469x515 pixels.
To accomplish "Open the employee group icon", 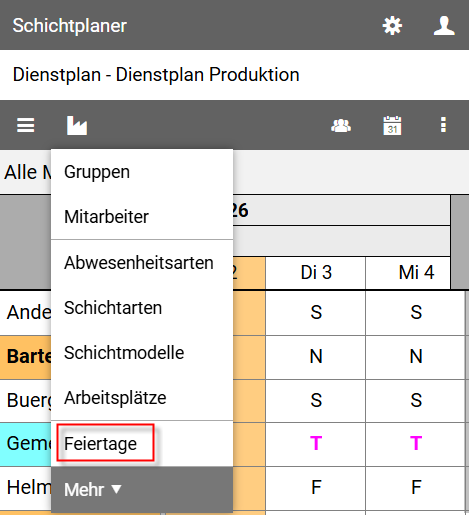I will pos(341,125).
